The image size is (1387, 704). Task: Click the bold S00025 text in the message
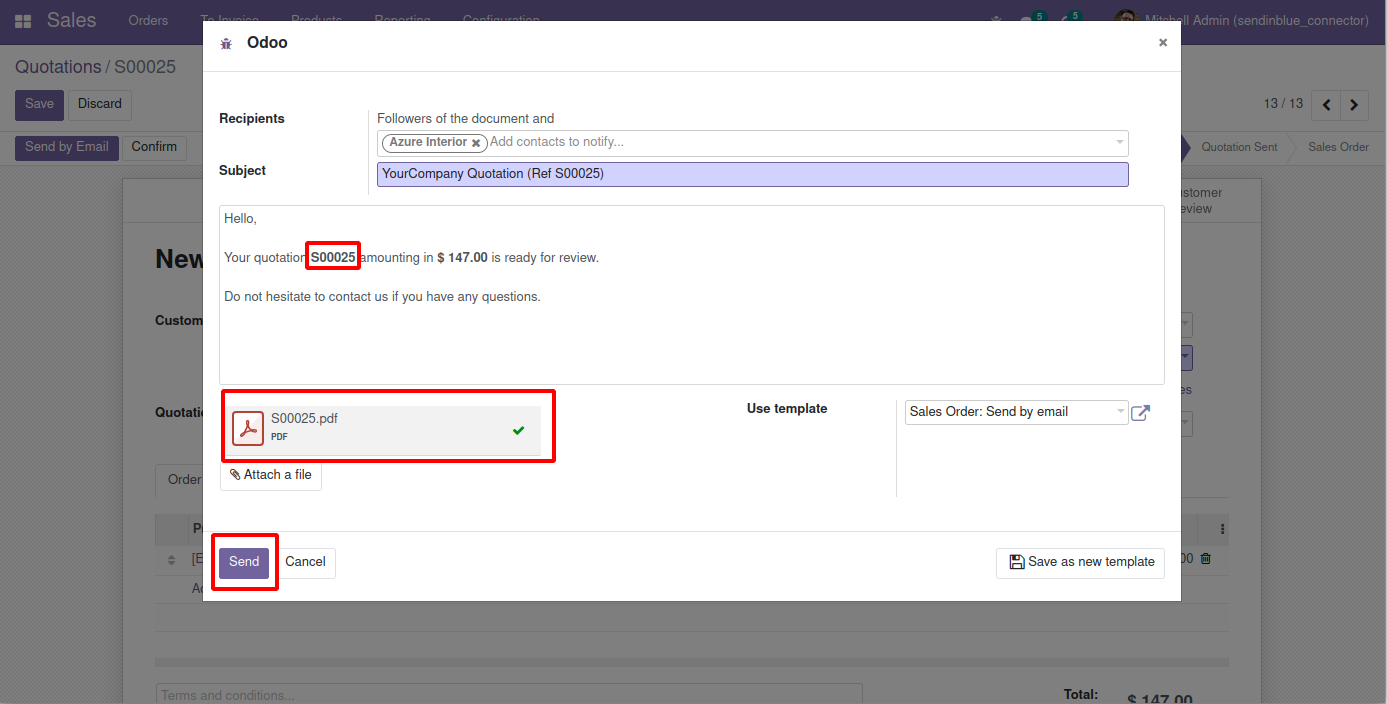333,258
